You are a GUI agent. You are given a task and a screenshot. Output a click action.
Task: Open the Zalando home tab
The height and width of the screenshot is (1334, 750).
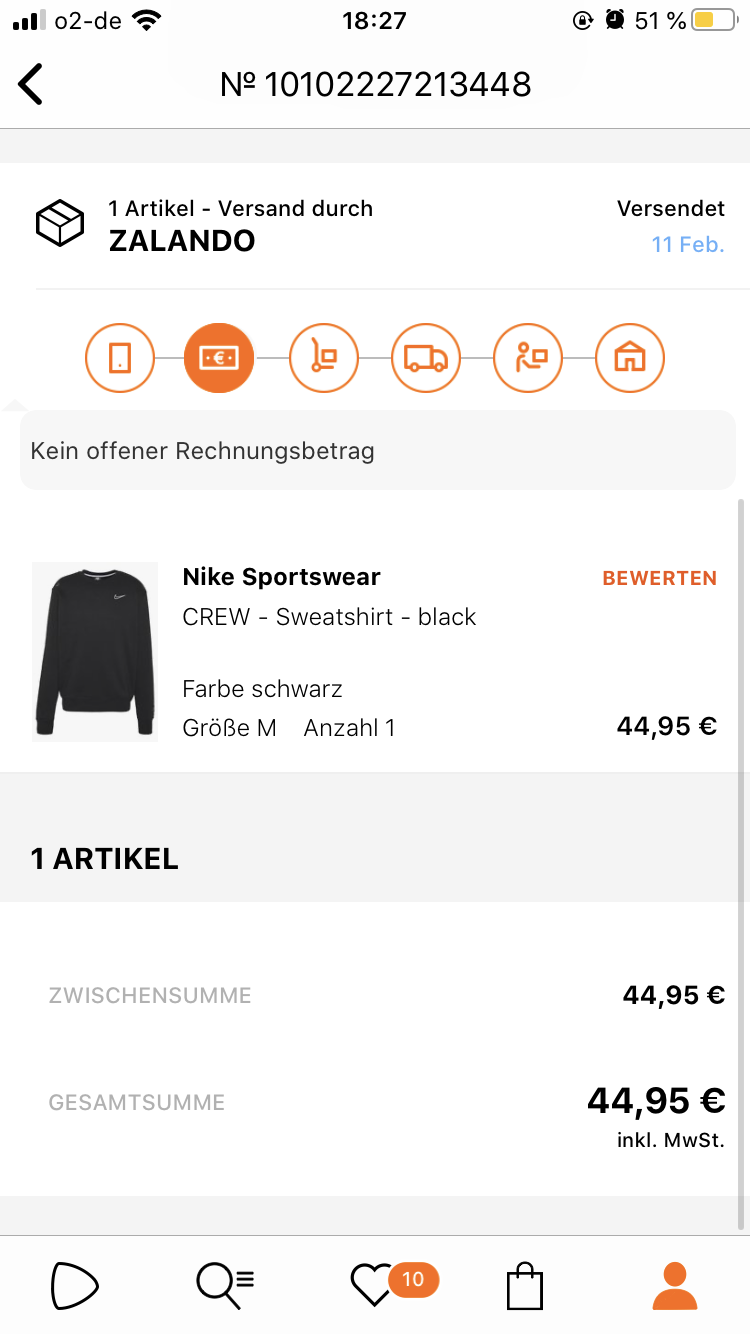tap(75, 1285)
